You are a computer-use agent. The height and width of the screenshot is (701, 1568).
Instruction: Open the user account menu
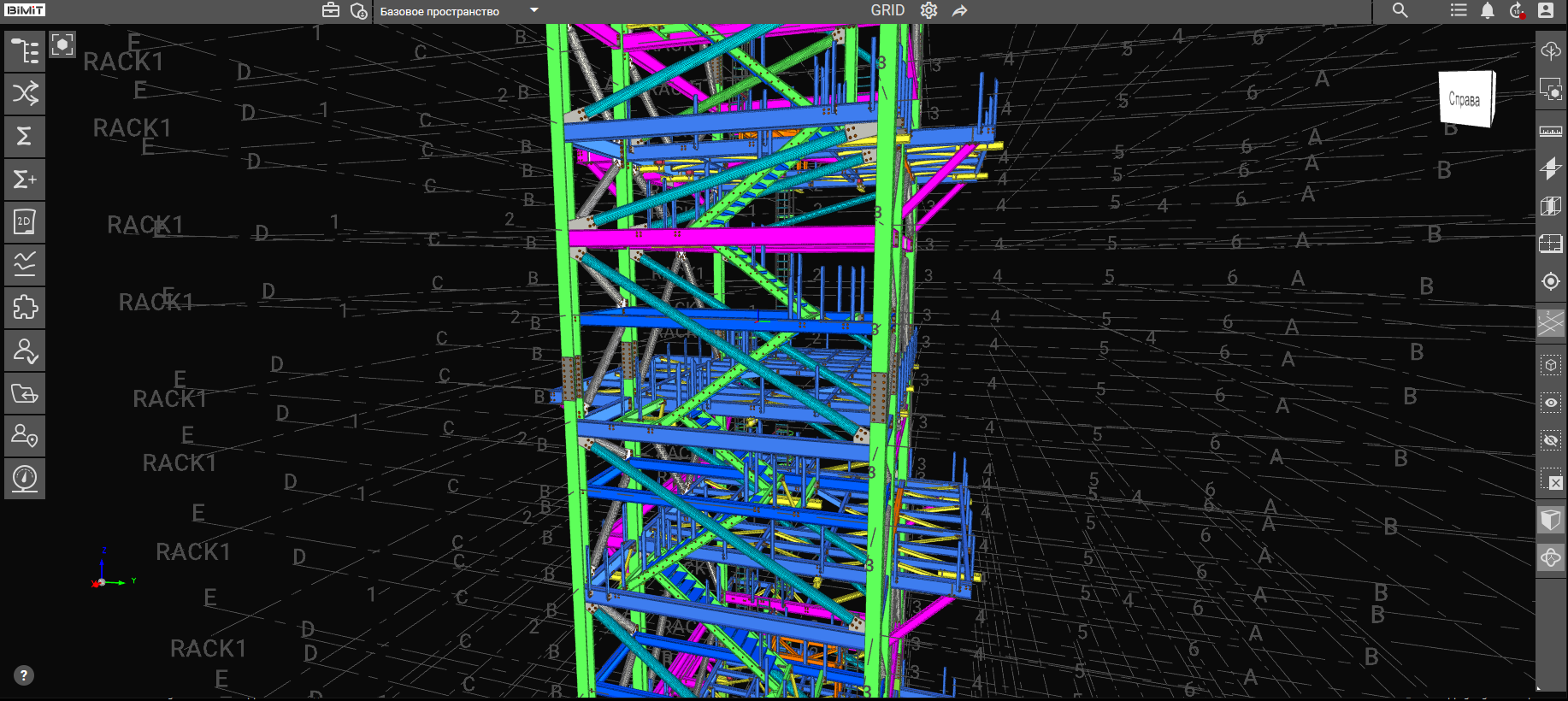coord(1545,10)
